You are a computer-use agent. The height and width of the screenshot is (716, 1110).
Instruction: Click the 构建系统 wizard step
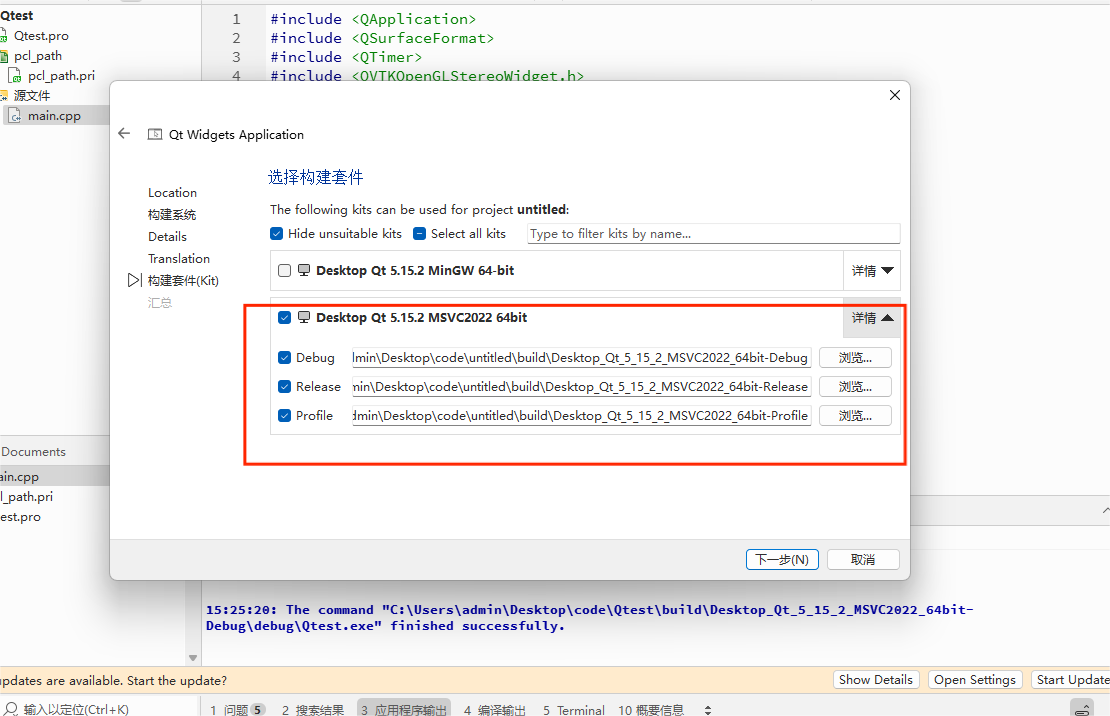[x=172, y=215]
